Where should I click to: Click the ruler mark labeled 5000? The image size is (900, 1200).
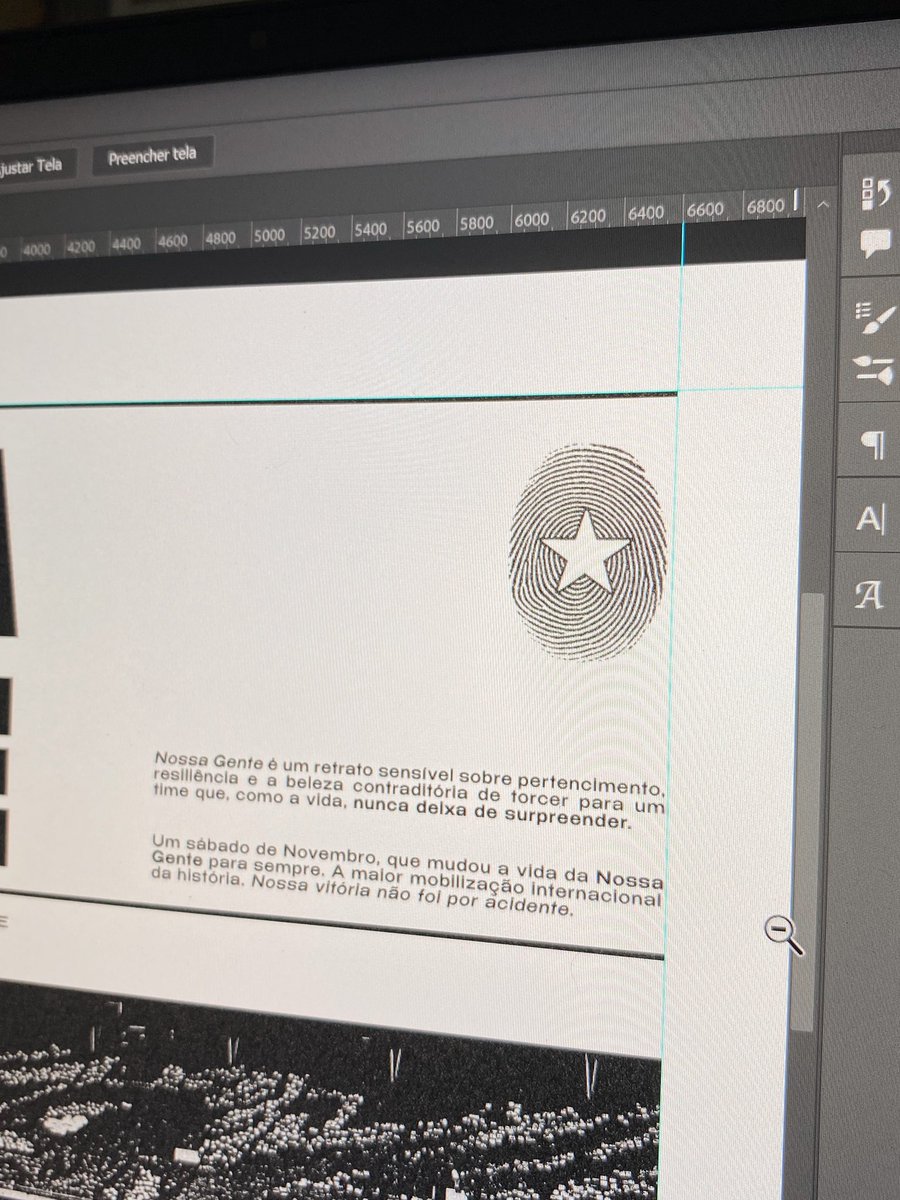[268, 236]
